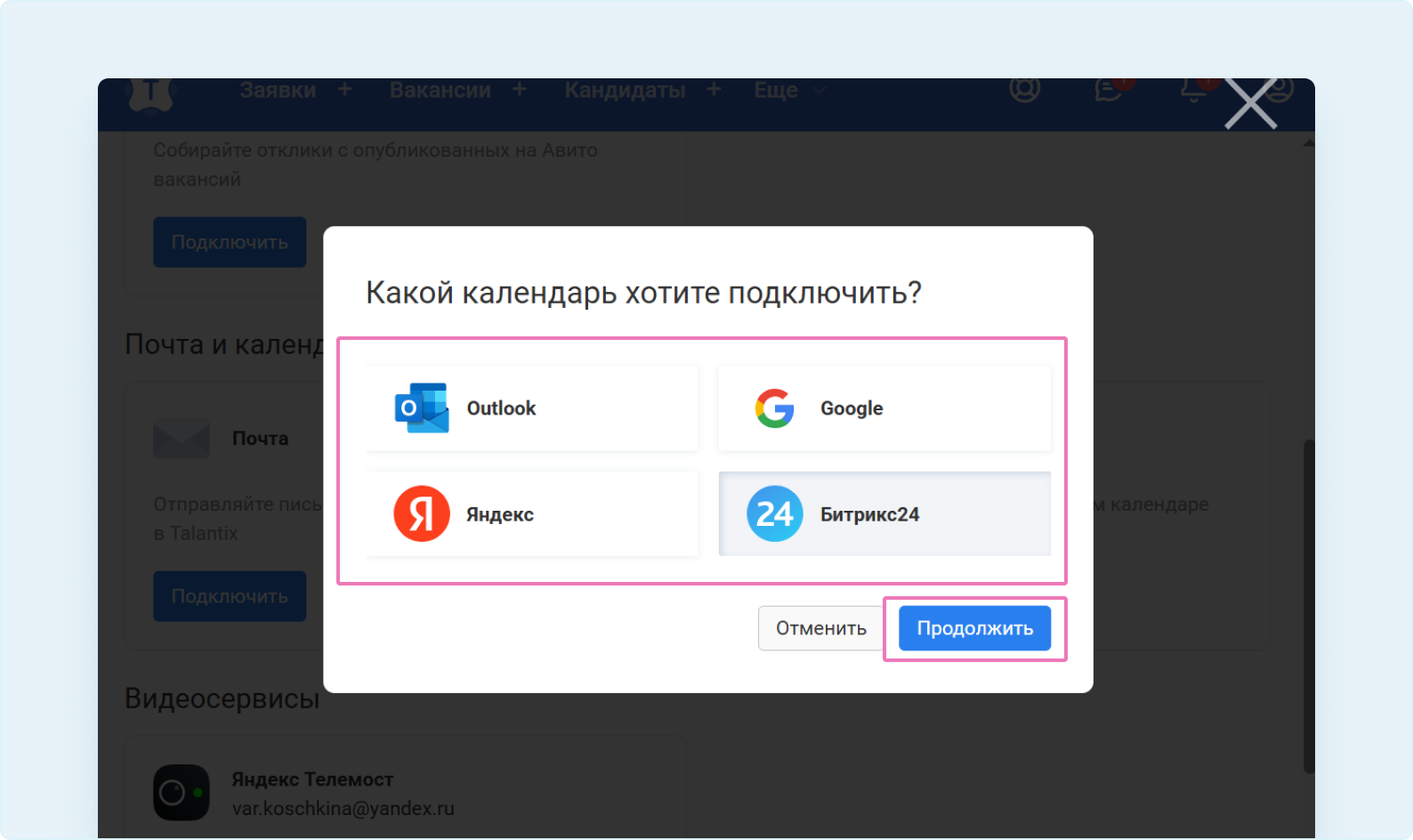Screen dimensions: 1413x840
Task: Select the Outlook calendar option
Action: pos(532,408)
